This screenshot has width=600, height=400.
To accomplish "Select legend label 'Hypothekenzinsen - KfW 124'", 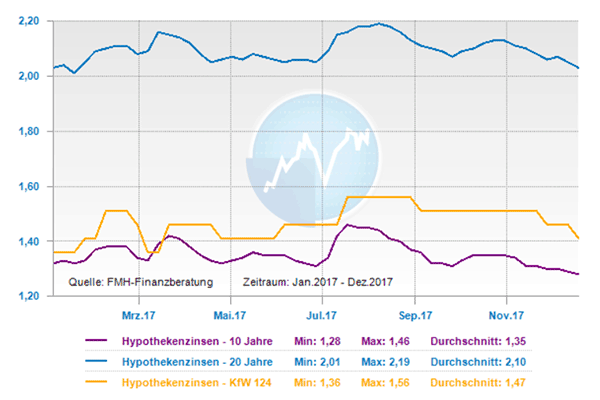I will 196,382.
